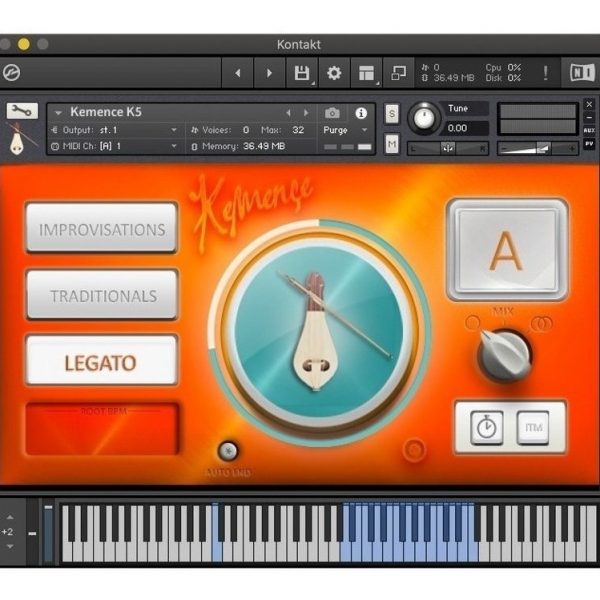Open Kontakt options gear

coord(334,73)
